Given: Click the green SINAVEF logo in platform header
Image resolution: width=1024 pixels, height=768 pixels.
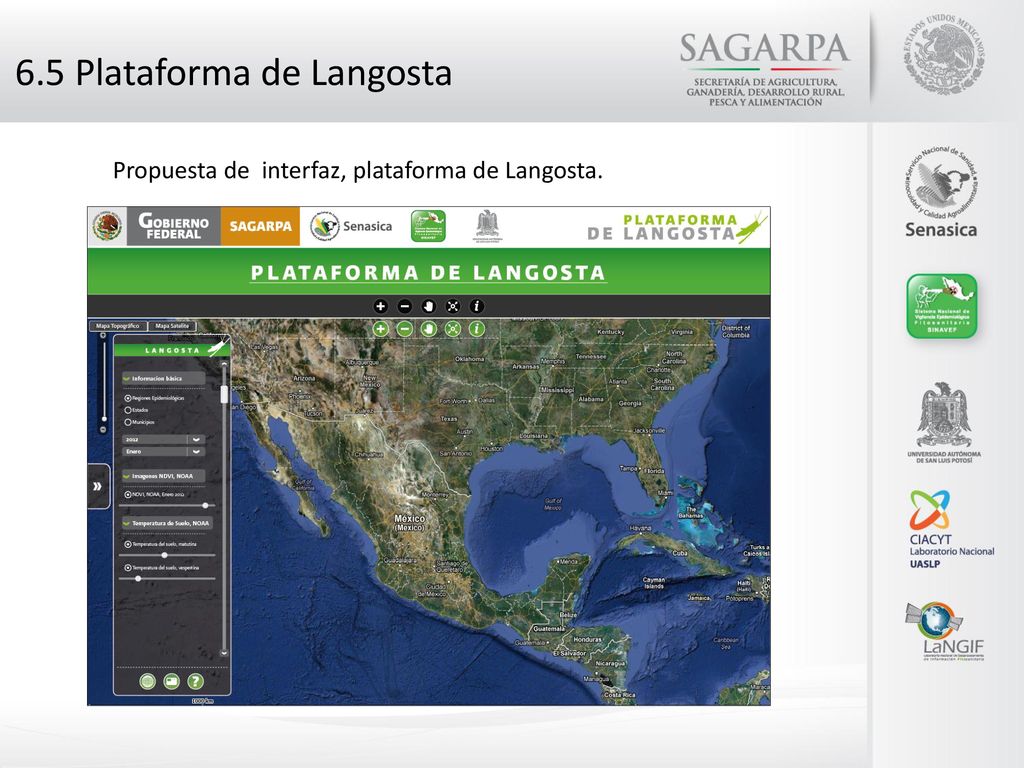Looking at the screenshot, I should tap(428, 226).
